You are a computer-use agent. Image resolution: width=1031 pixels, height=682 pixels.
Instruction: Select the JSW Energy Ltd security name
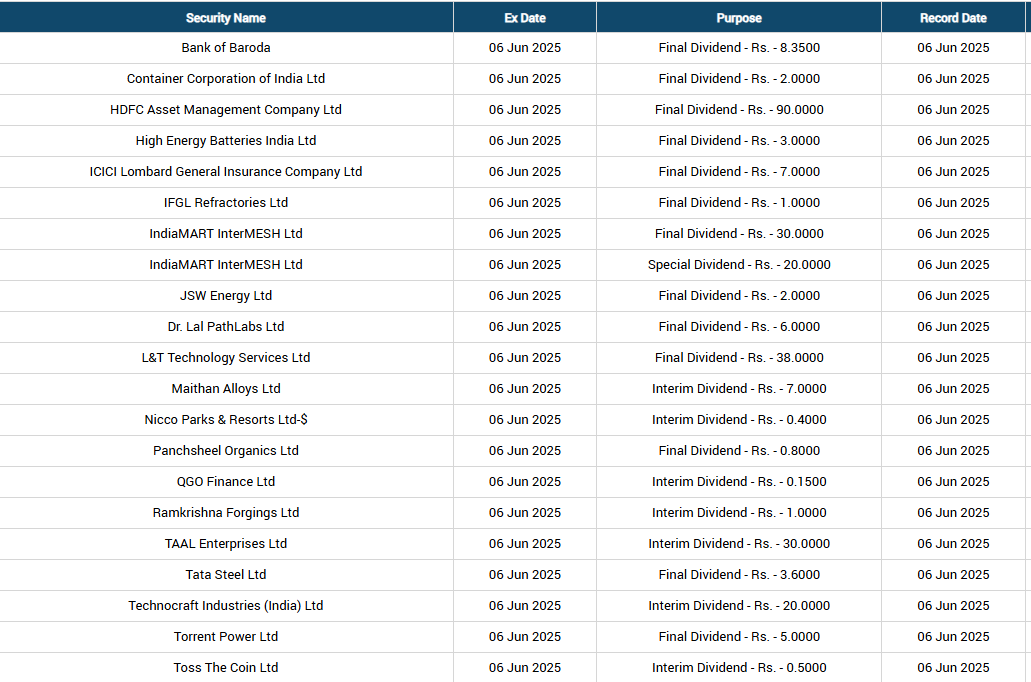coord(226,295)
